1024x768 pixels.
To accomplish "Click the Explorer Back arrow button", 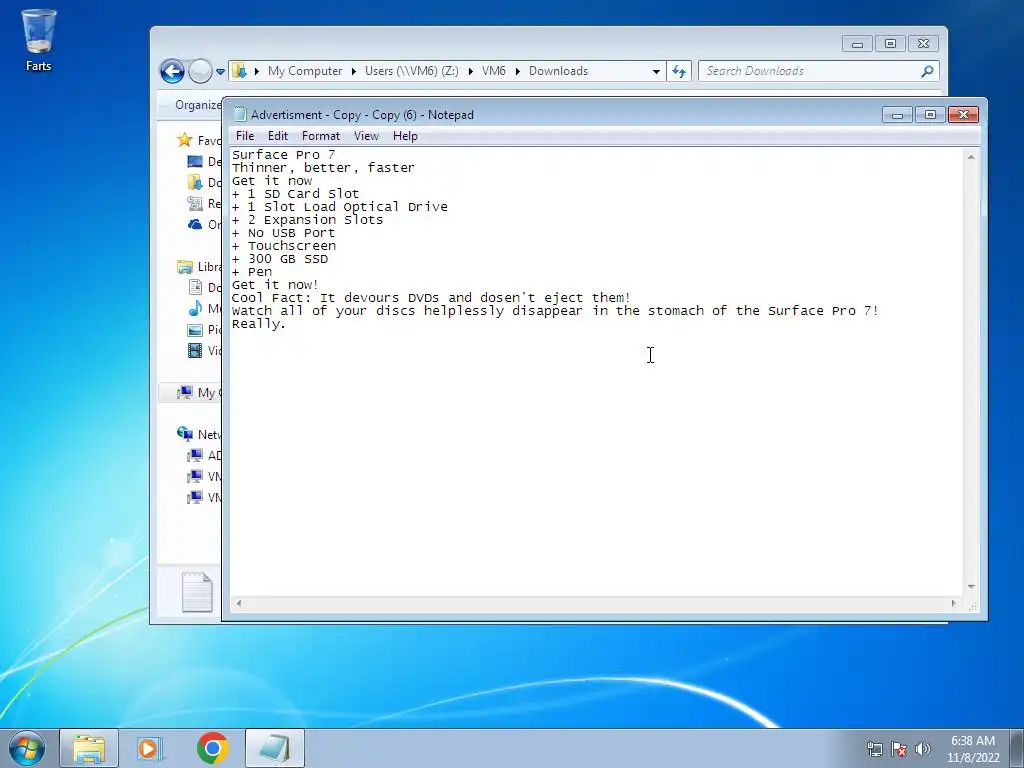I will click(x=172, y=71).
